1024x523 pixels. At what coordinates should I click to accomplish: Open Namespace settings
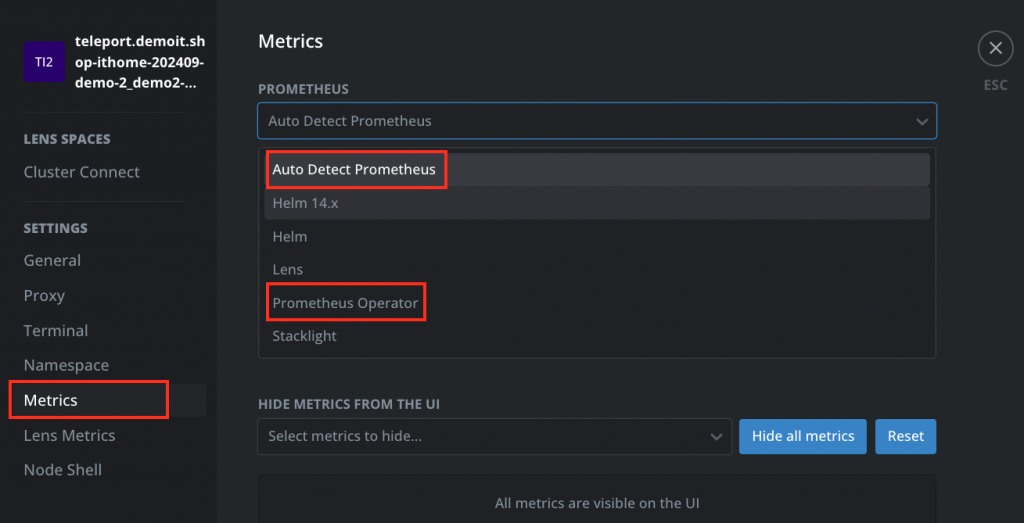(66, 365)
